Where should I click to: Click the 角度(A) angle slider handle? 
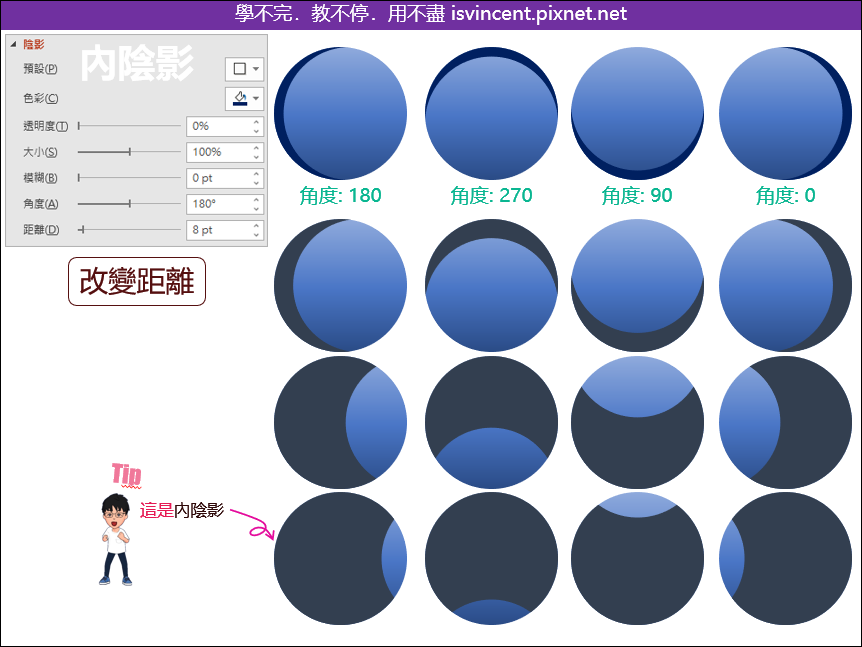point(130,203)
